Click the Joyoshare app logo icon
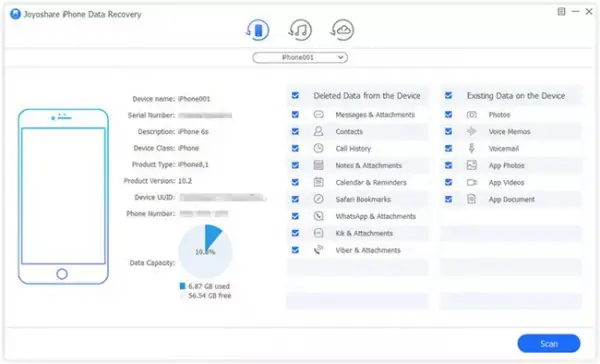 (15, 14)
